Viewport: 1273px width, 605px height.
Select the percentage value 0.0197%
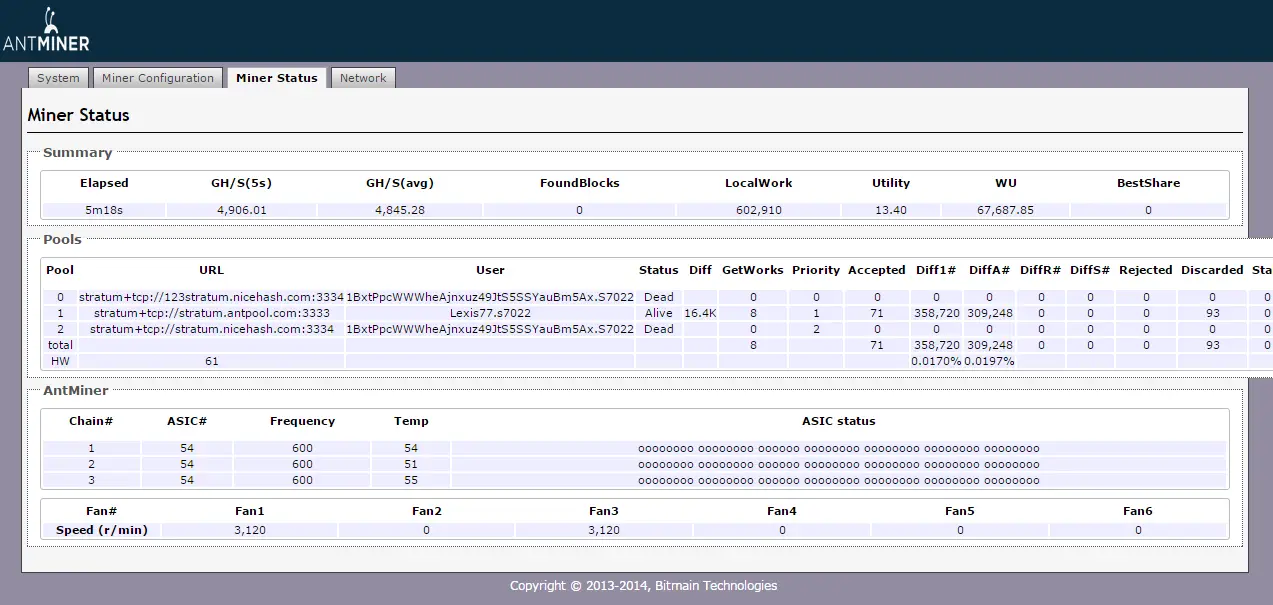[x=989, y=361]
